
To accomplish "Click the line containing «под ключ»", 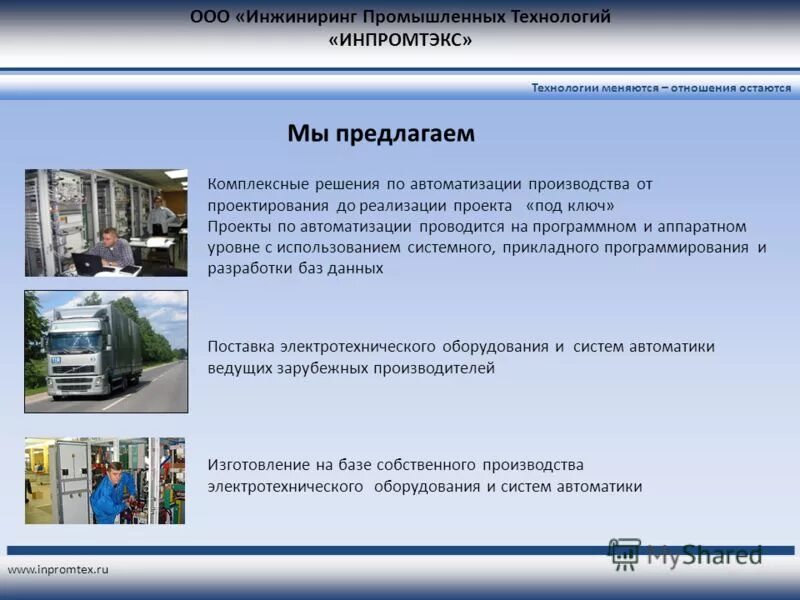I will (411, 206).
